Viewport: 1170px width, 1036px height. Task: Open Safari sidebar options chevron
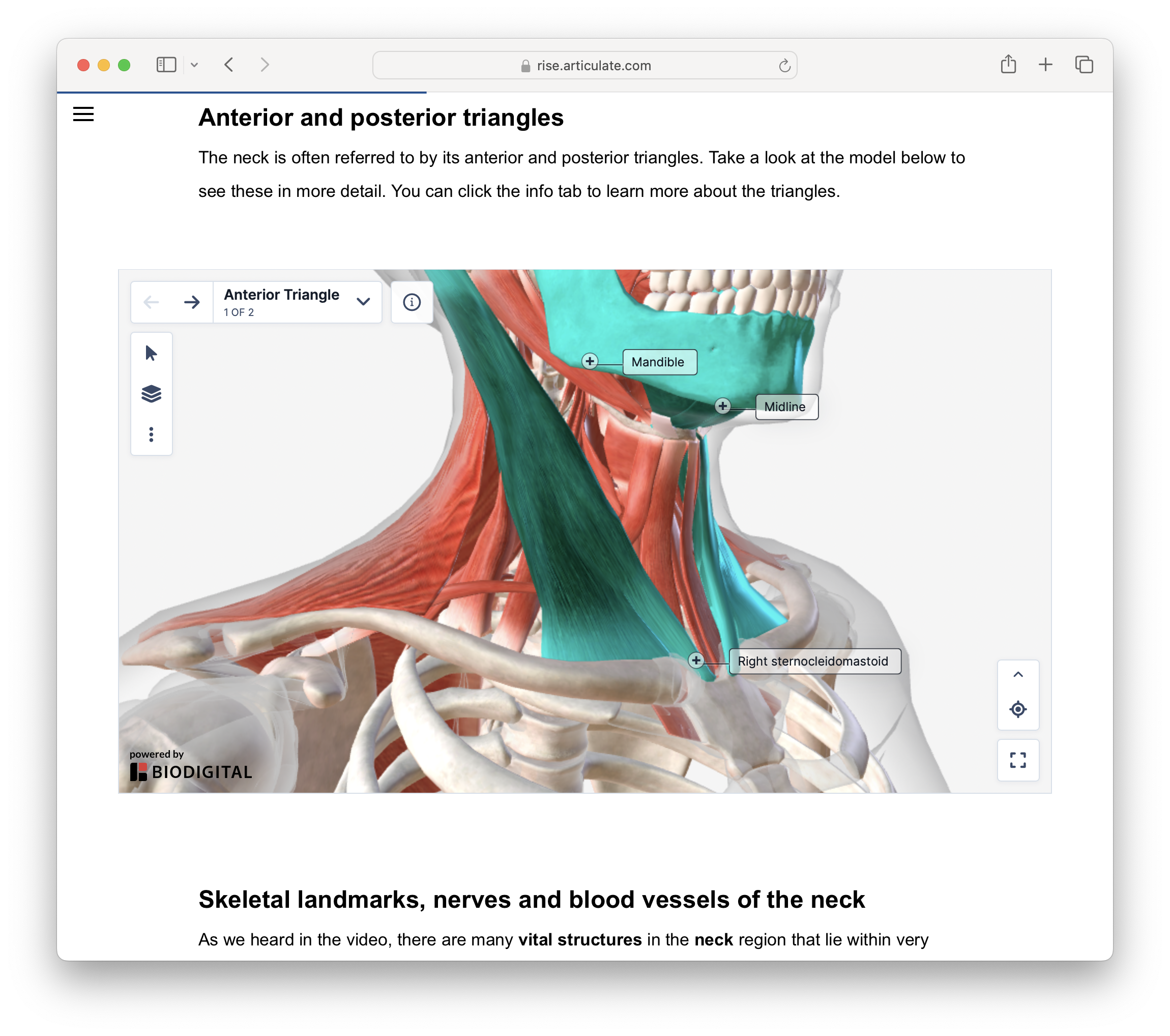[x=195, y=65]
